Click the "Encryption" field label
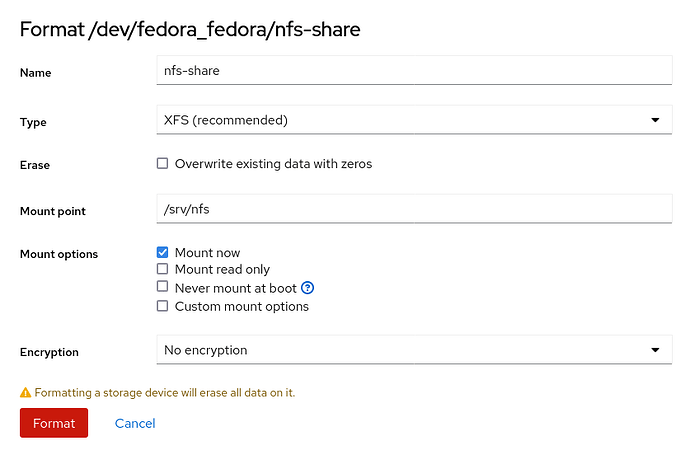Image resolution: width=690 pixels, height=455 pixels. (x=49, y=352)
